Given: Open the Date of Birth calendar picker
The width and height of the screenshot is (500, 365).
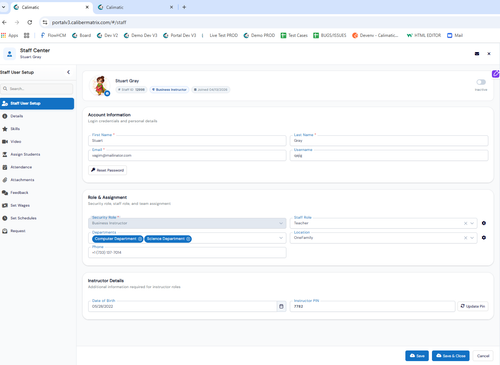Looking at the screenshot, I should pyautogui.click(x=281, y=306).
